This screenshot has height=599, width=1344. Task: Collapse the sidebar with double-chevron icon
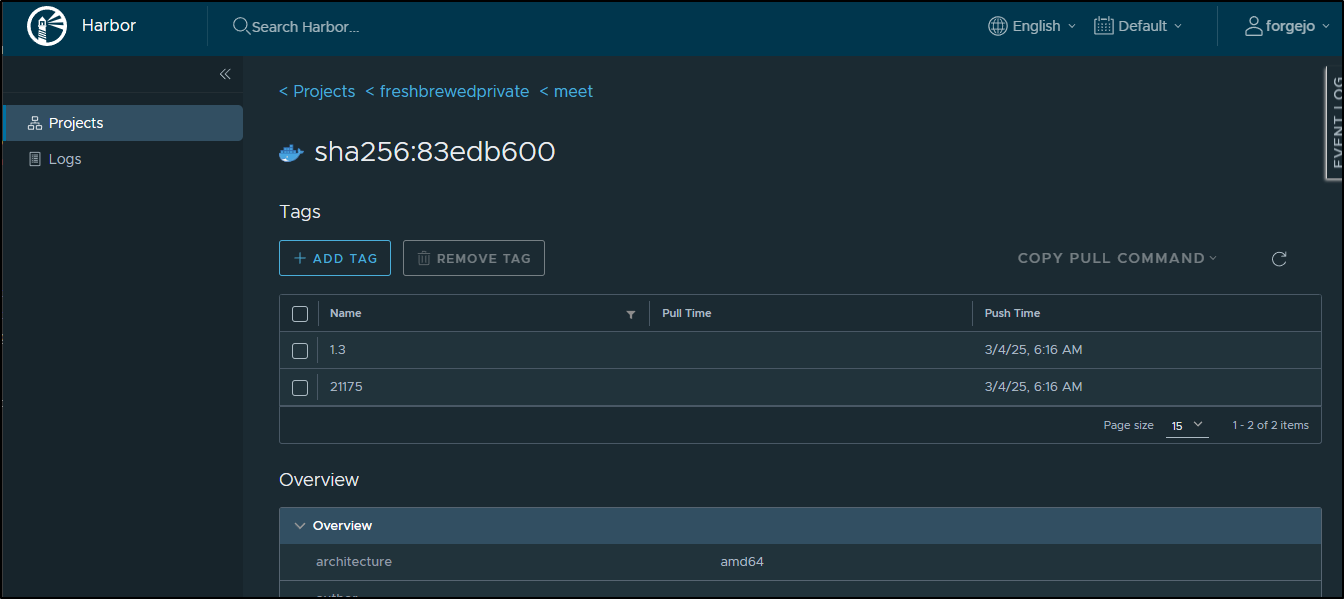[225, 74]
